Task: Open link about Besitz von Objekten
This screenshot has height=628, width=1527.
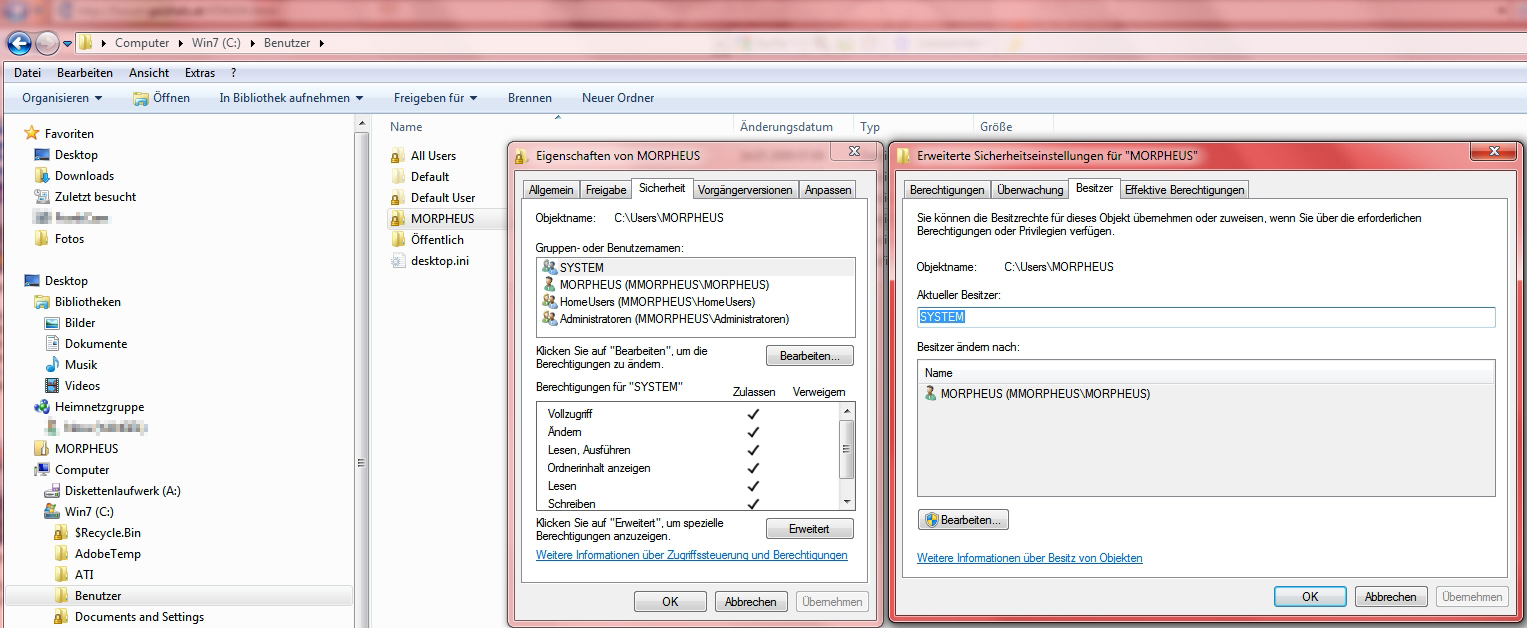Action: [1029, 558]
